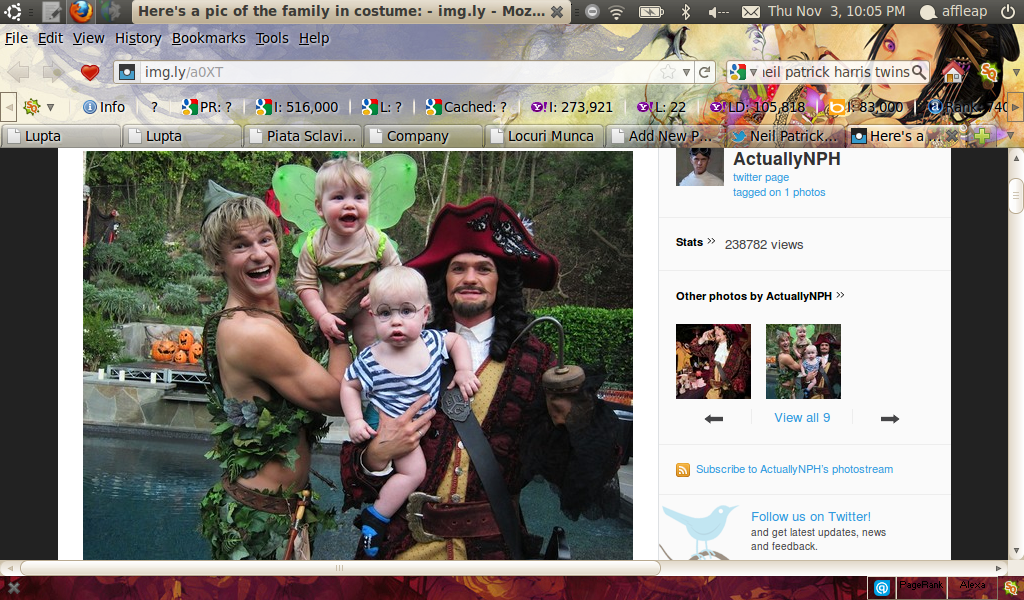
Task: Click the ActuallyNPH avatar picture
Action: pyautogui.click(x=699, y=168)
